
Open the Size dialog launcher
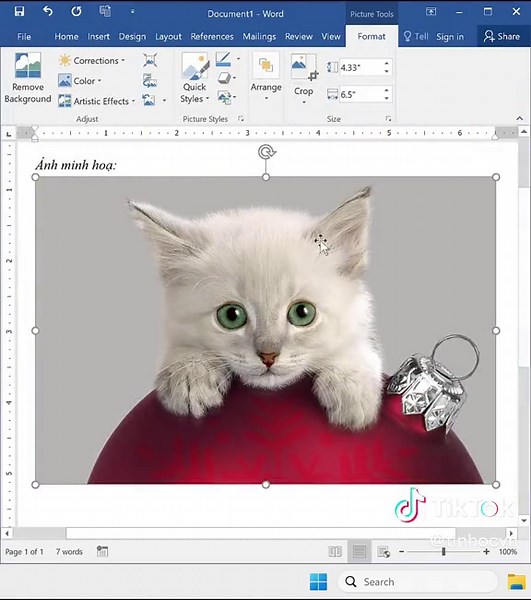click(x=388, y=119)
